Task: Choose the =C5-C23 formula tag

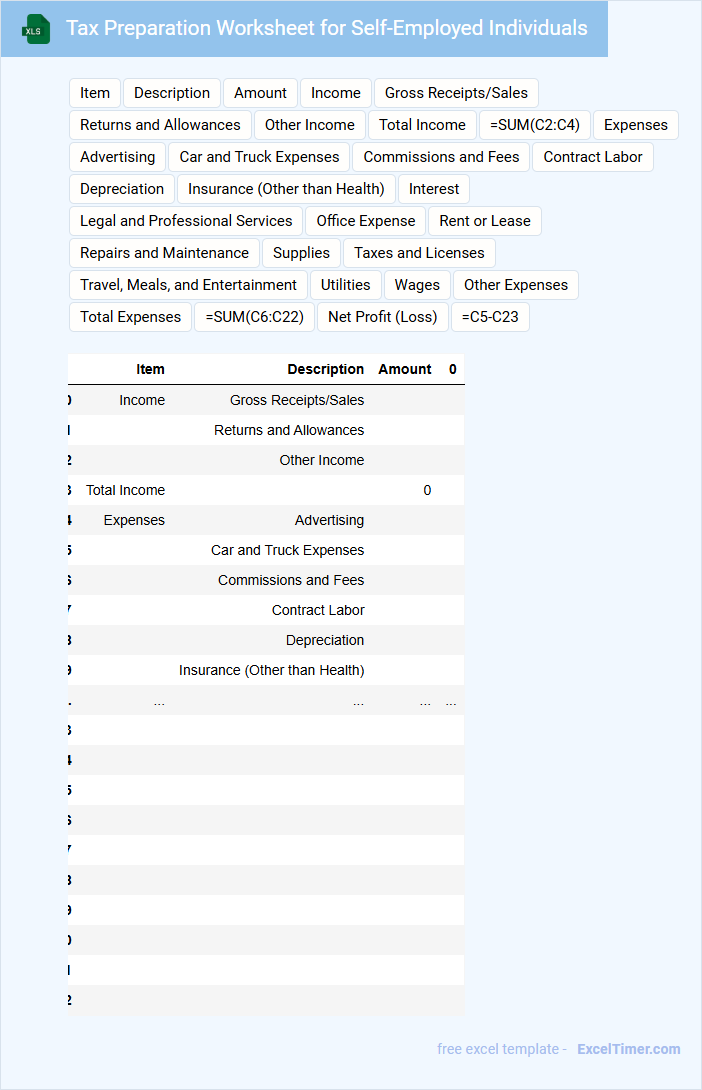Action: click(x=490, y=317)
